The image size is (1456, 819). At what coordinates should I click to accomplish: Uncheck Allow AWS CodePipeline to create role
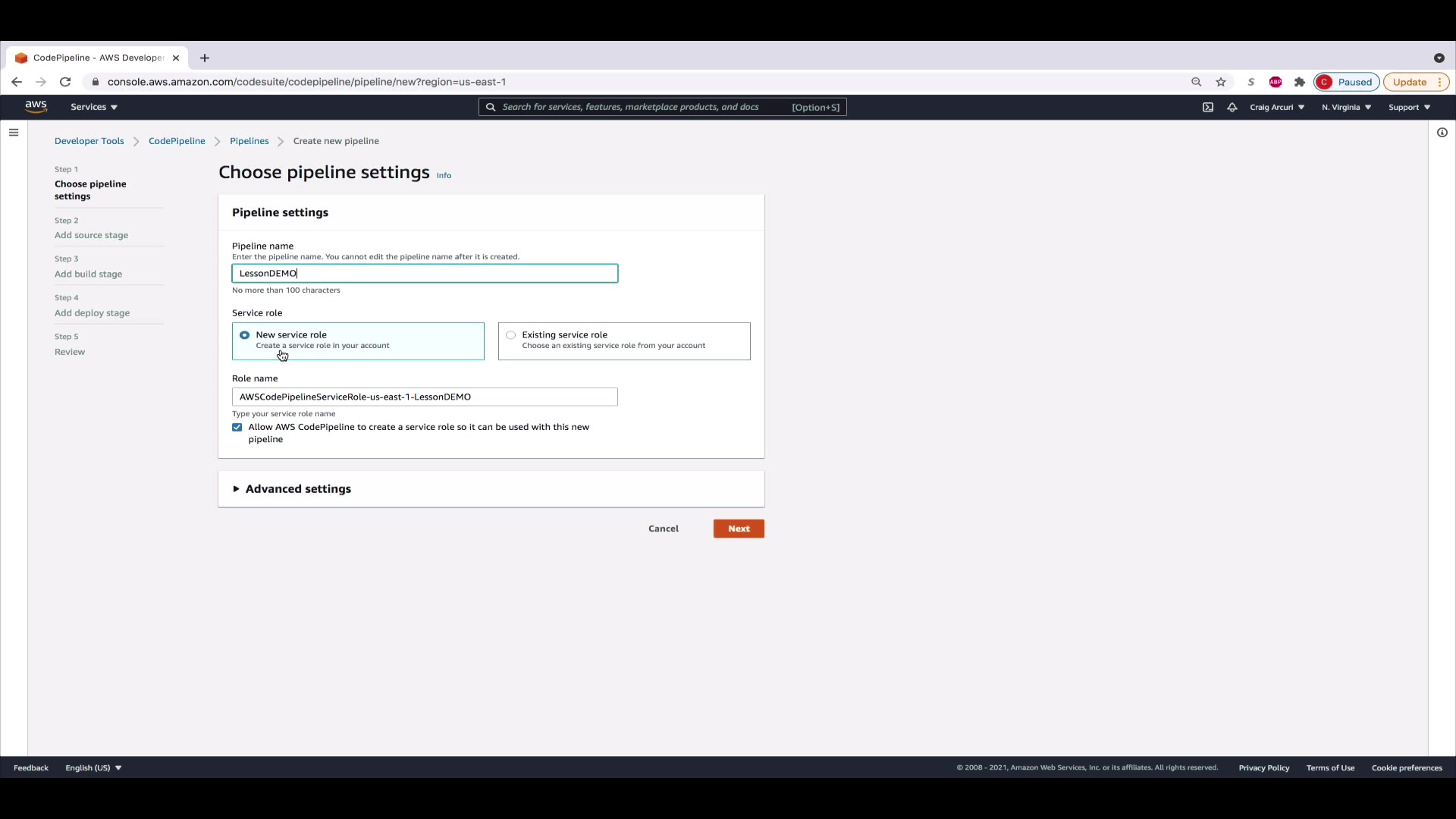[x=237, y=428]
